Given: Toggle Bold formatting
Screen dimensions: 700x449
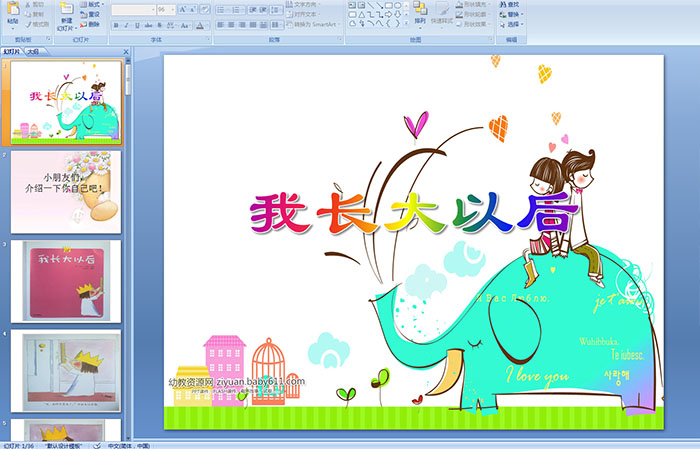Looking at the screenshot, I should [x=116, y=25].
